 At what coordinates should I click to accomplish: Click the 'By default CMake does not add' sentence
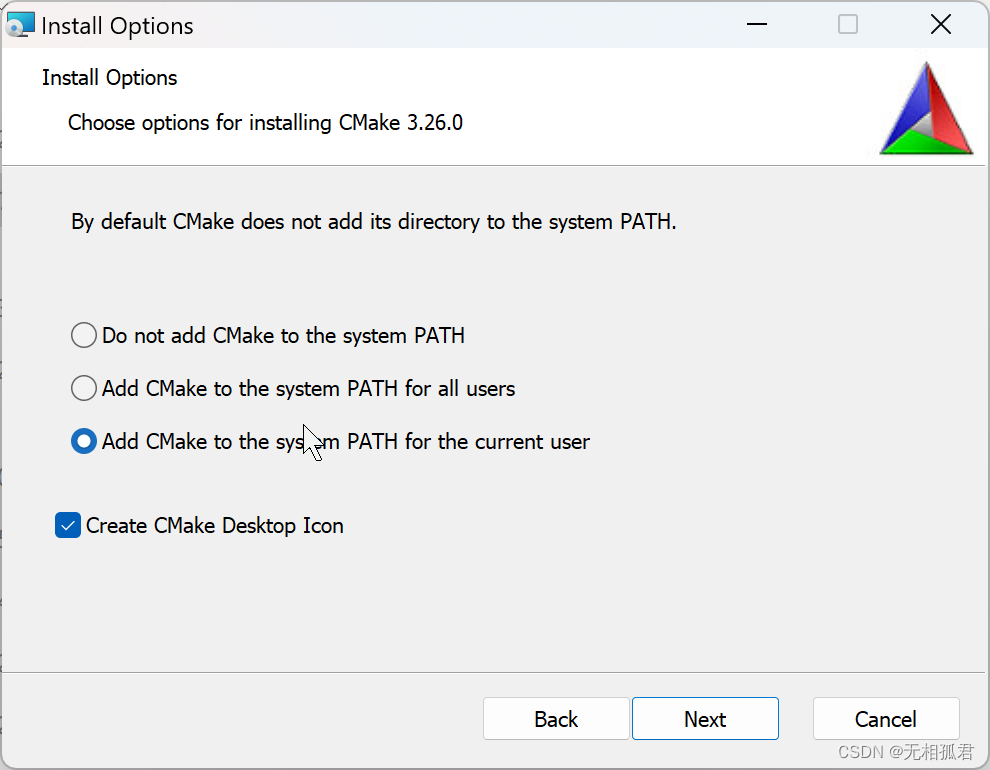(x=374, y=222)
